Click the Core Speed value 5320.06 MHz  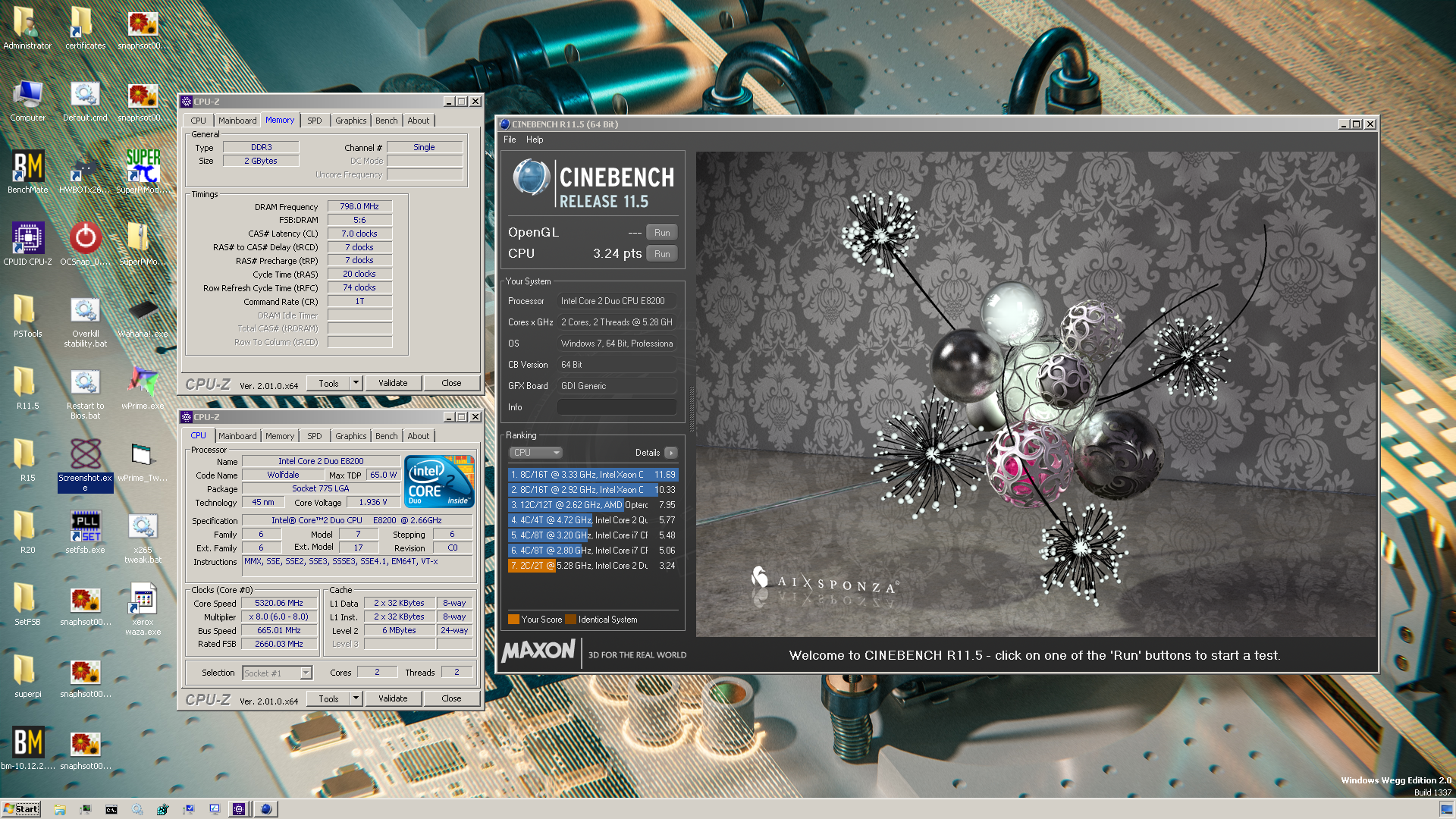point(279,604)
